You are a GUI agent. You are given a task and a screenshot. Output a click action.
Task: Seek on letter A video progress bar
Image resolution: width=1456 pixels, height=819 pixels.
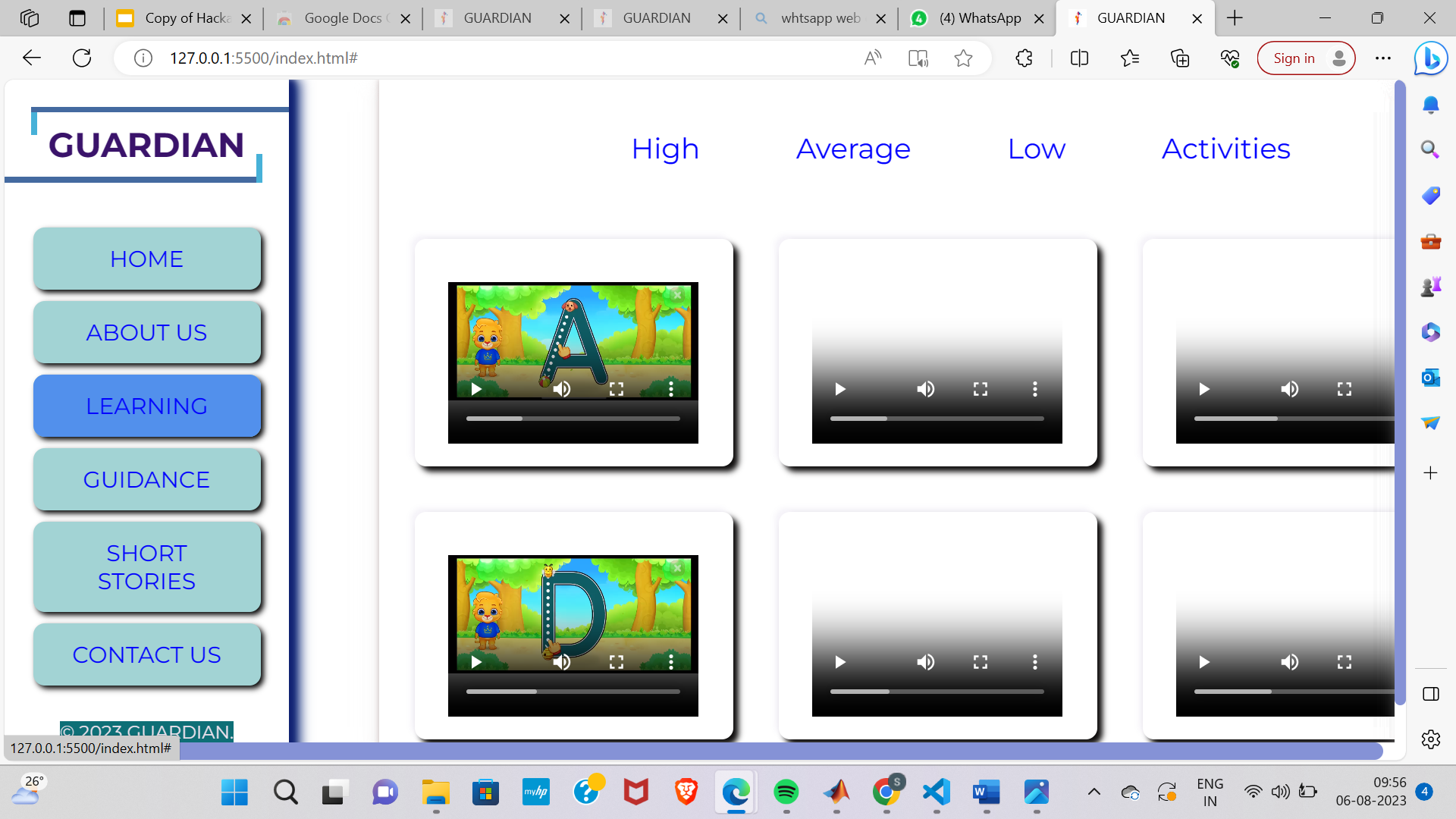(x=573, y=419)
